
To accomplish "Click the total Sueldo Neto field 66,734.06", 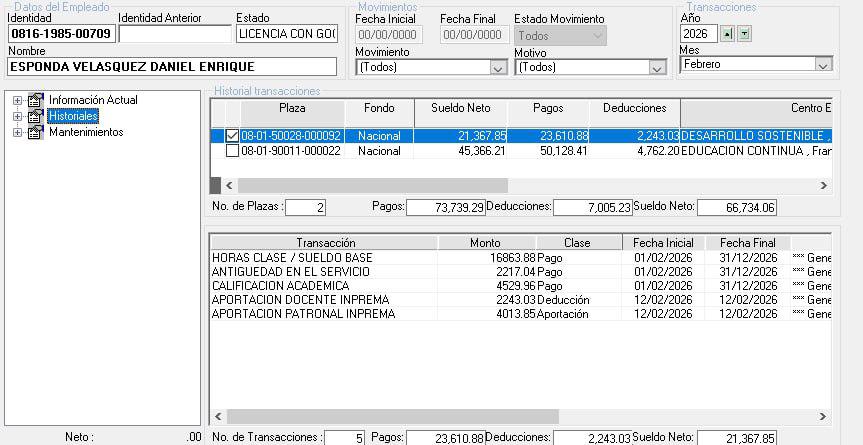I will point(737,207).
